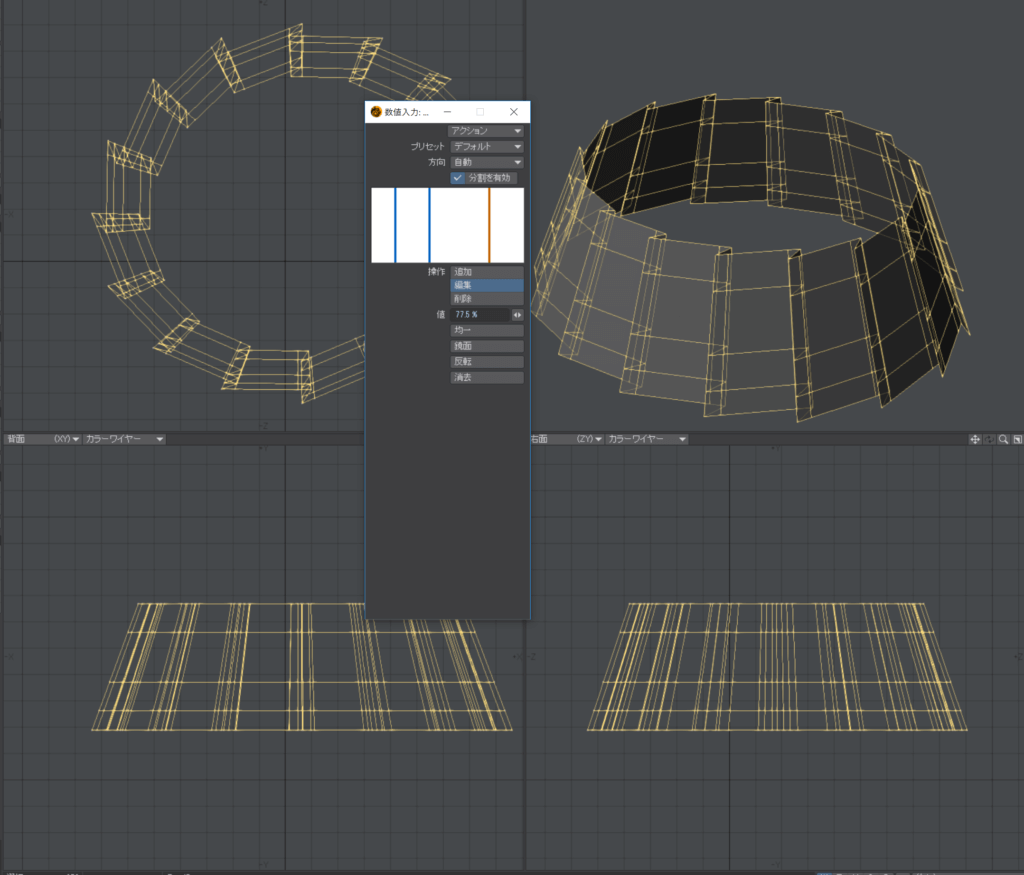Screen dimensions: 1024x875
Task: Click the maximize viewport icon in right viewport
Action: point(1017,439)
